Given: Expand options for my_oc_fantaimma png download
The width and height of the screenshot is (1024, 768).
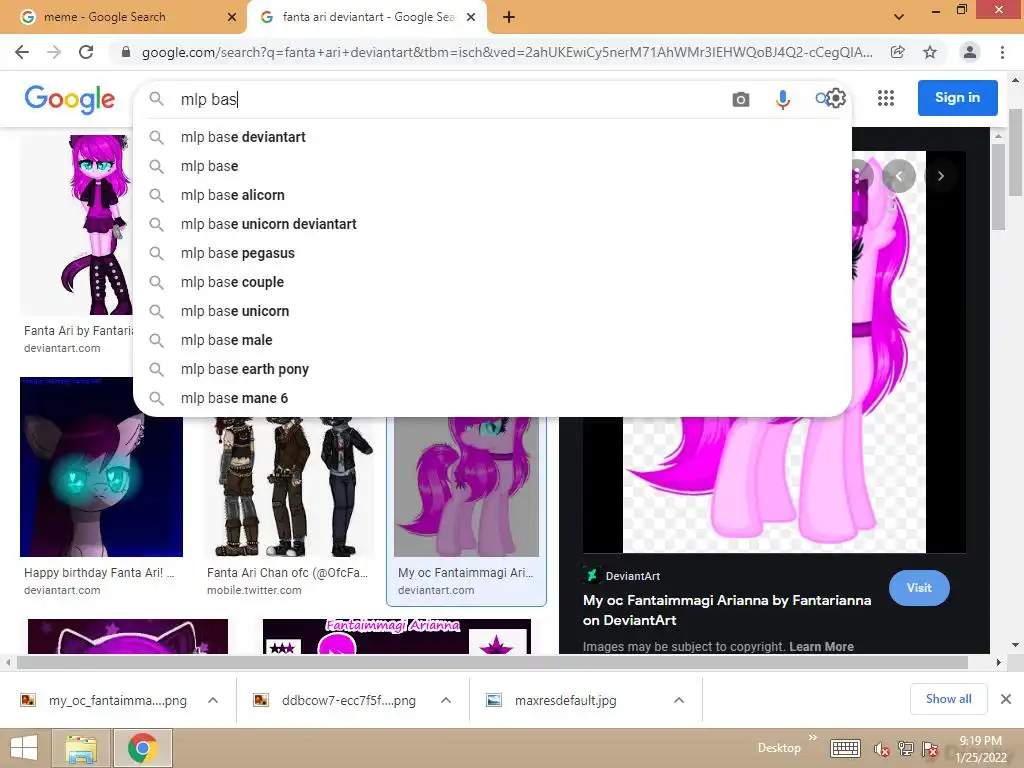Looking at the screenshot, I should pos(213,700).
